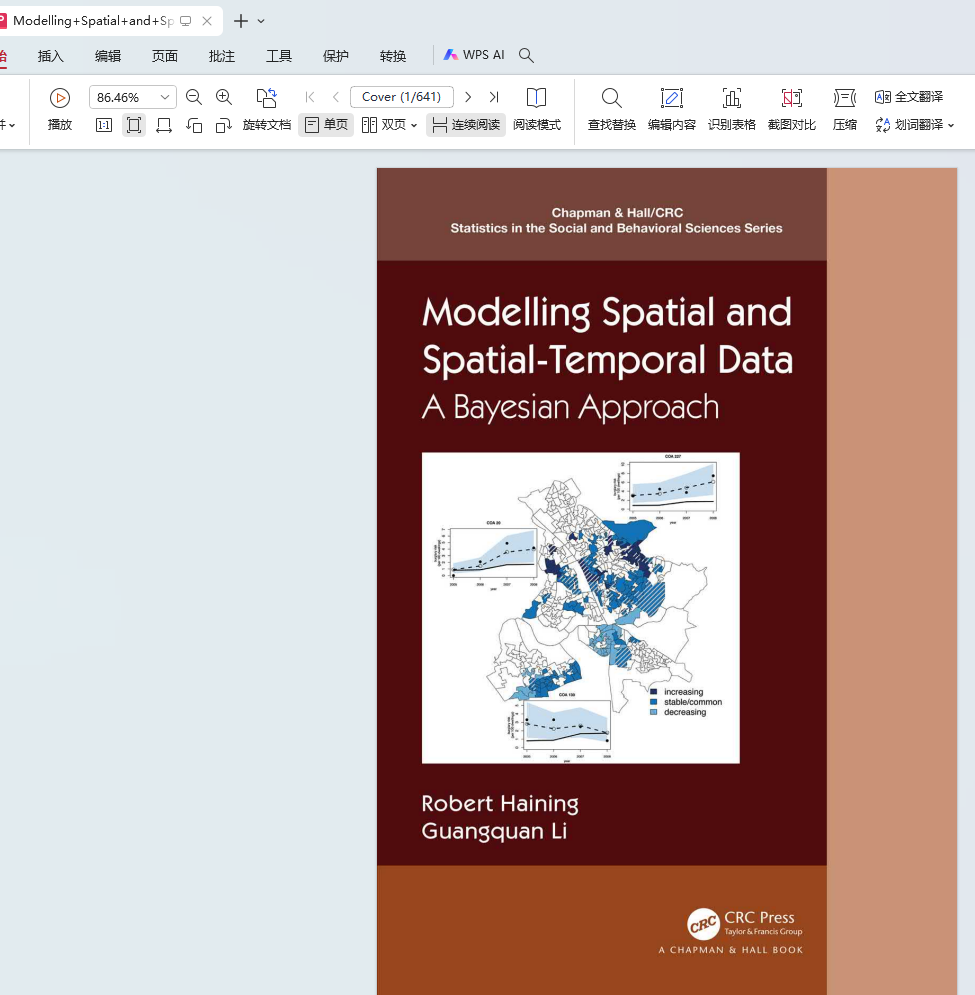
Task: Enable Single Page (单页) view mode
Action: coord(326,125)
